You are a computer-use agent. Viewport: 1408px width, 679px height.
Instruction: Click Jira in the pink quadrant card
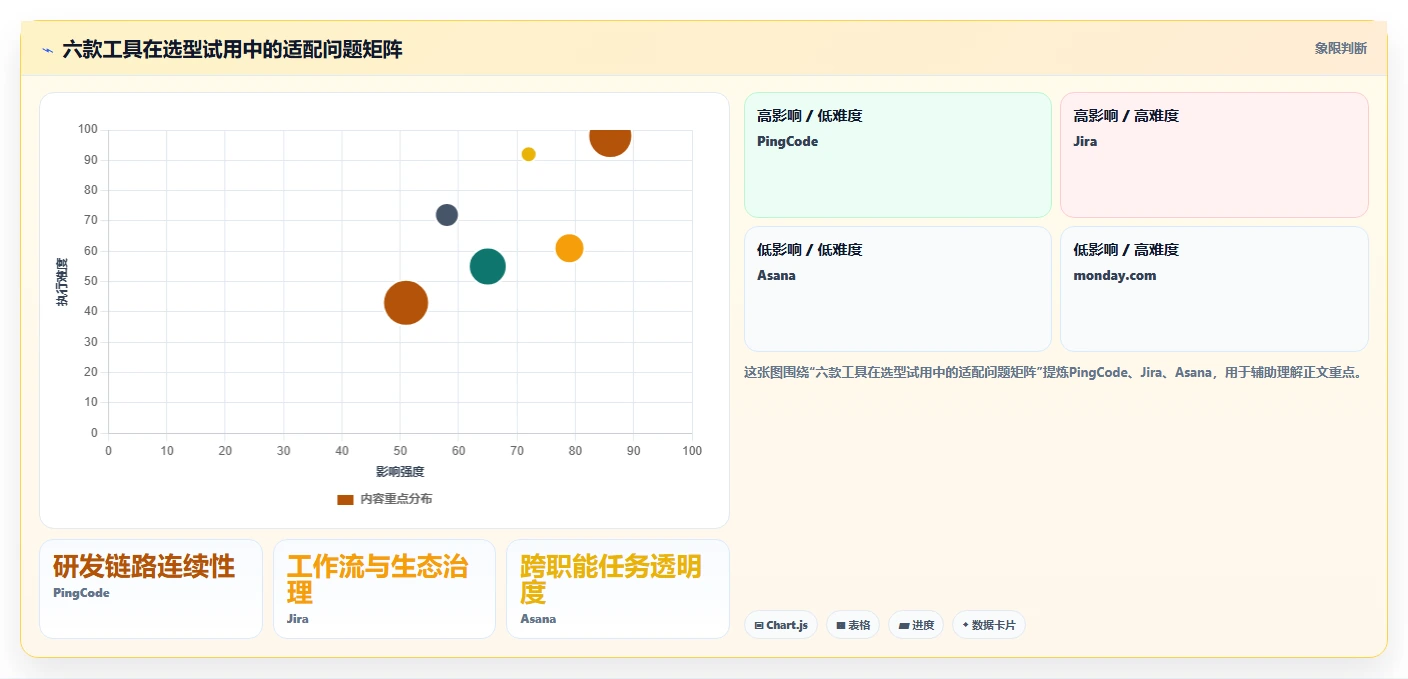(x=1085, y=142)
